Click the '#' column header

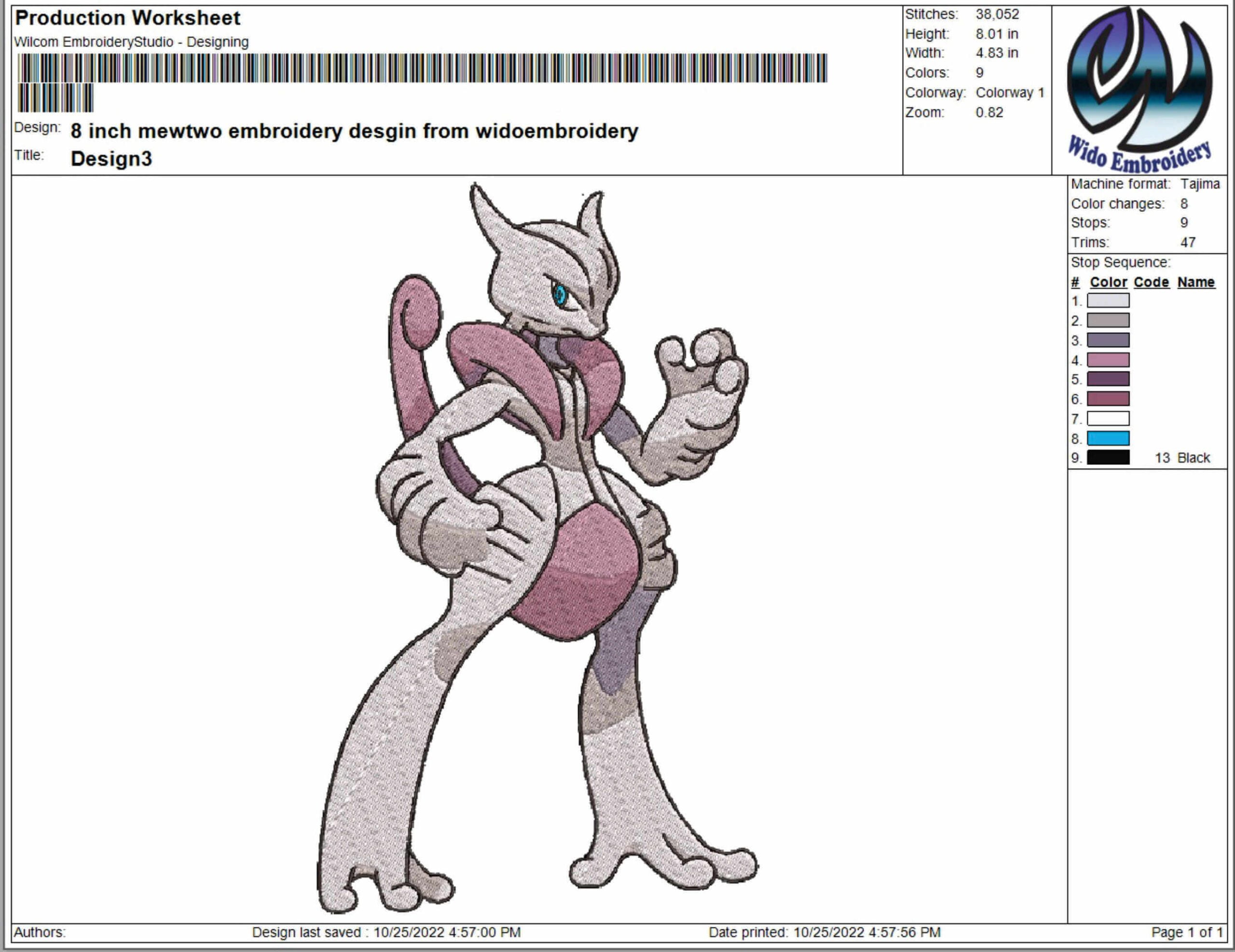tap(1075, 282)
